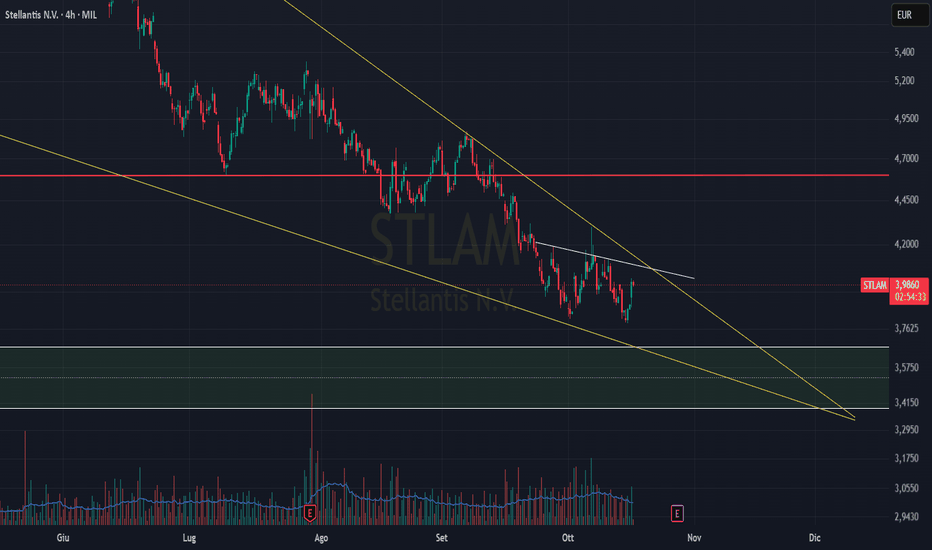Click the 3,1750 price axis label
This screenshot has height=550, width=932.
point(906,458)
